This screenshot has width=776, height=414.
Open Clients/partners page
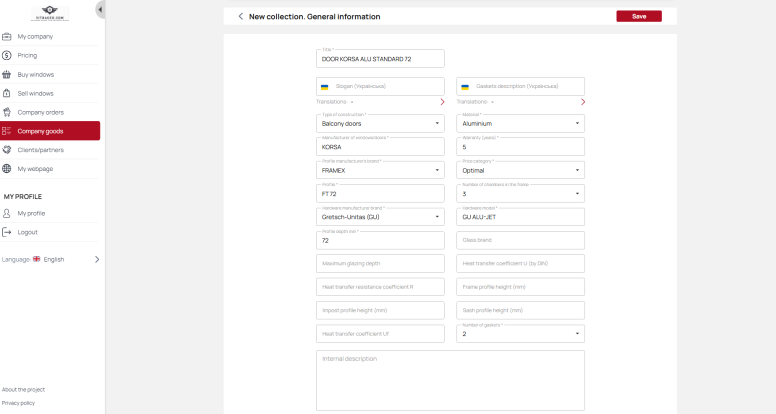(50, 150)
